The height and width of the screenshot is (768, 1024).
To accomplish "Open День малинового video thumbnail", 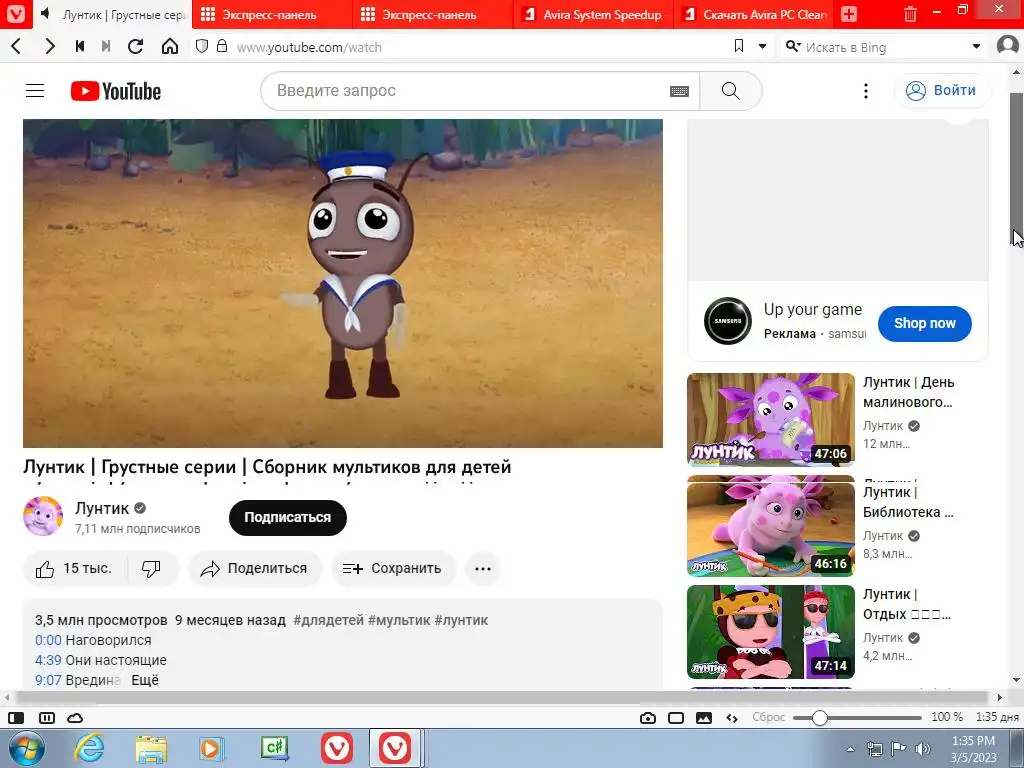I will coord(771,419).
